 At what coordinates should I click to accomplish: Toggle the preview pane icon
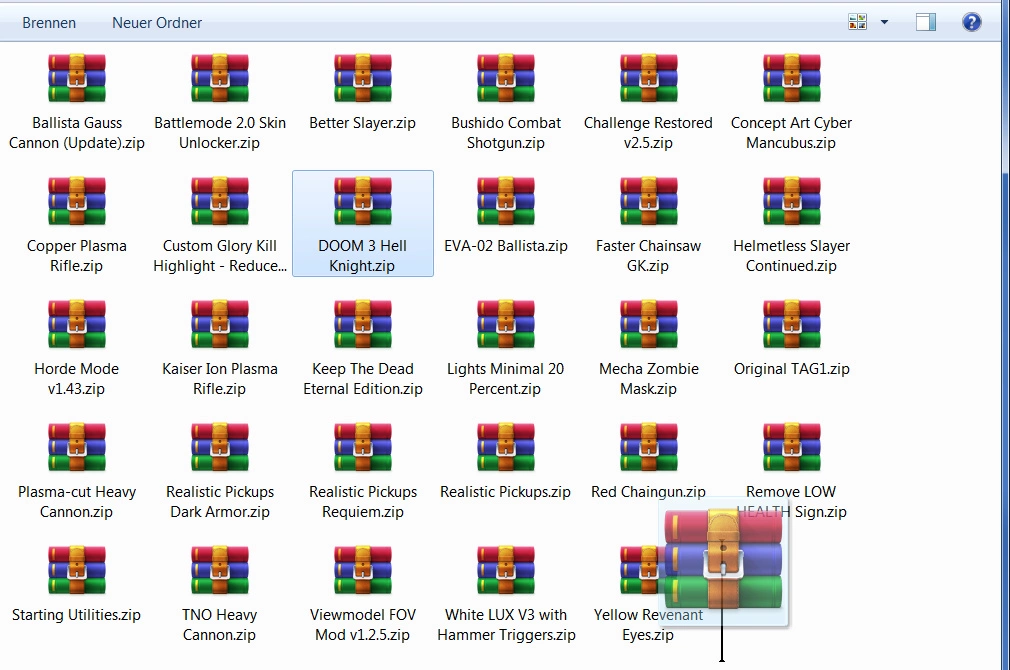click(926, 23)
